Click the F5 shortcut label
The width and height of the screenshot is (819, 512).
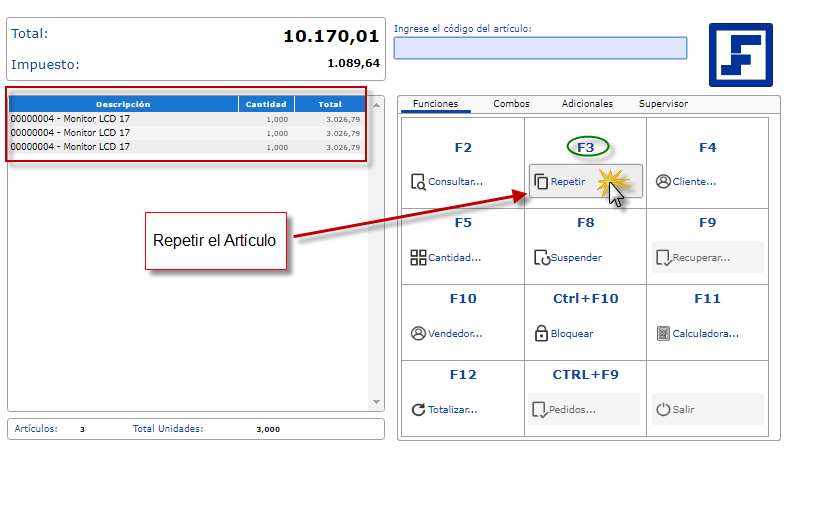[x=463, y=223]
